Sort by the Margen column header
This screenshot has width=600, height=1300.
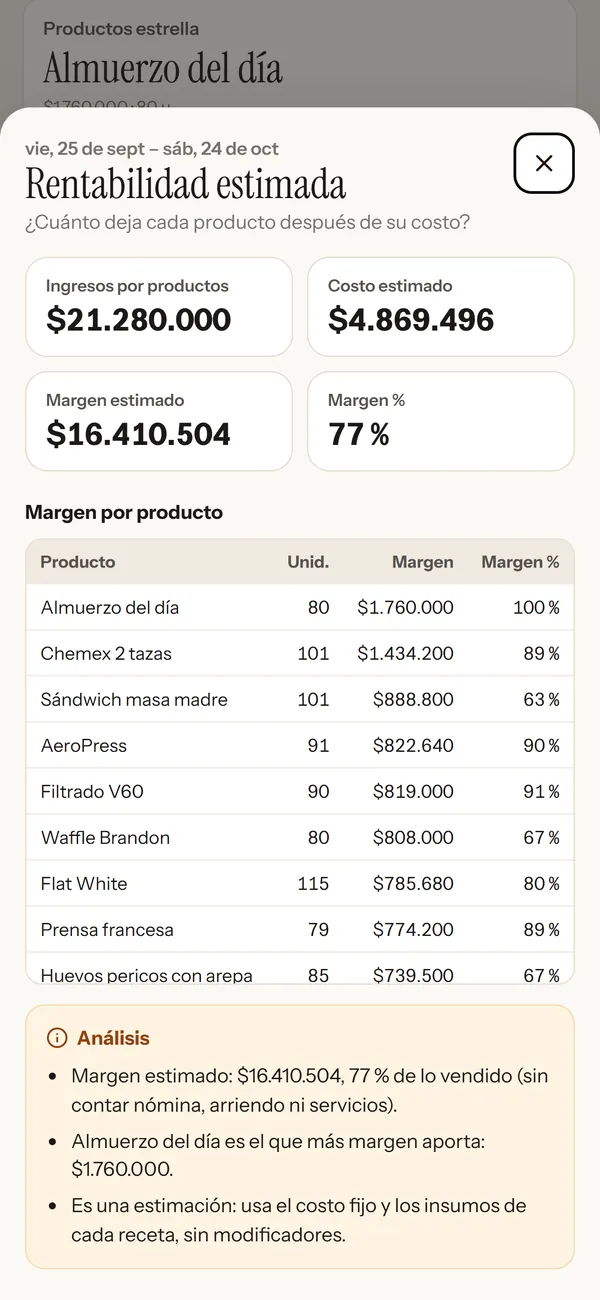coord(422,562)
